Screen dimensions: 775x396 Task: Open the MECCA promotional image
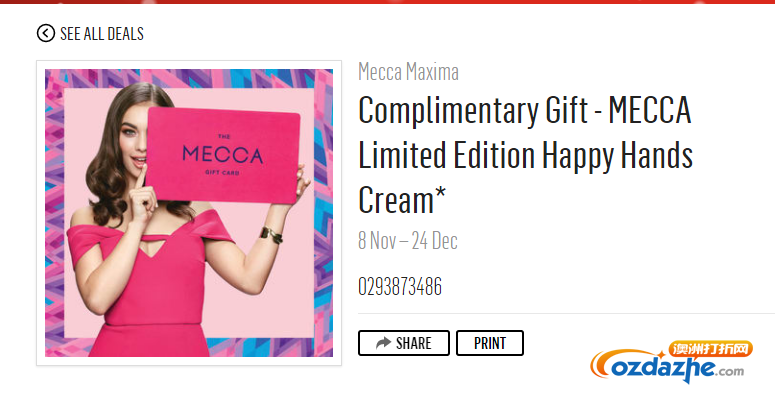(x=189, y=213)
